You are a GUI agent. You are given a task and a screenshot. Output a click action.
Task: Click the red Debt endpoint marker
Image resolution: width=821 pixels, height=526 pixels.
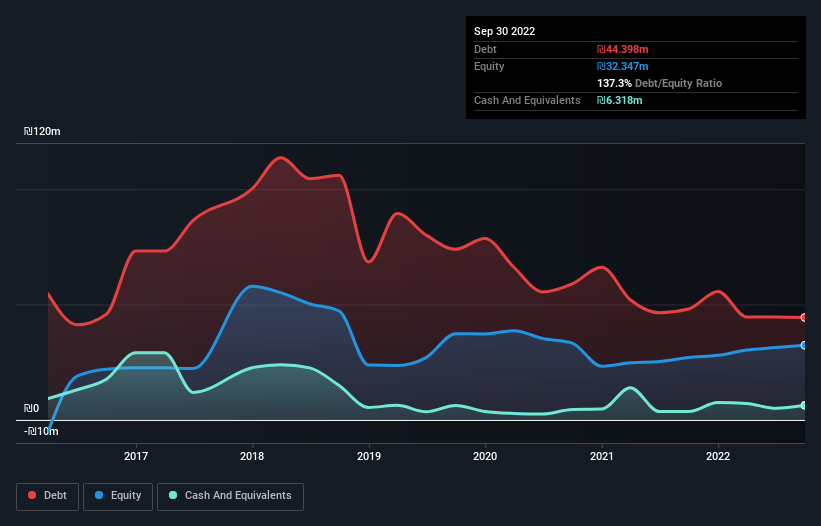pos(804,317)
